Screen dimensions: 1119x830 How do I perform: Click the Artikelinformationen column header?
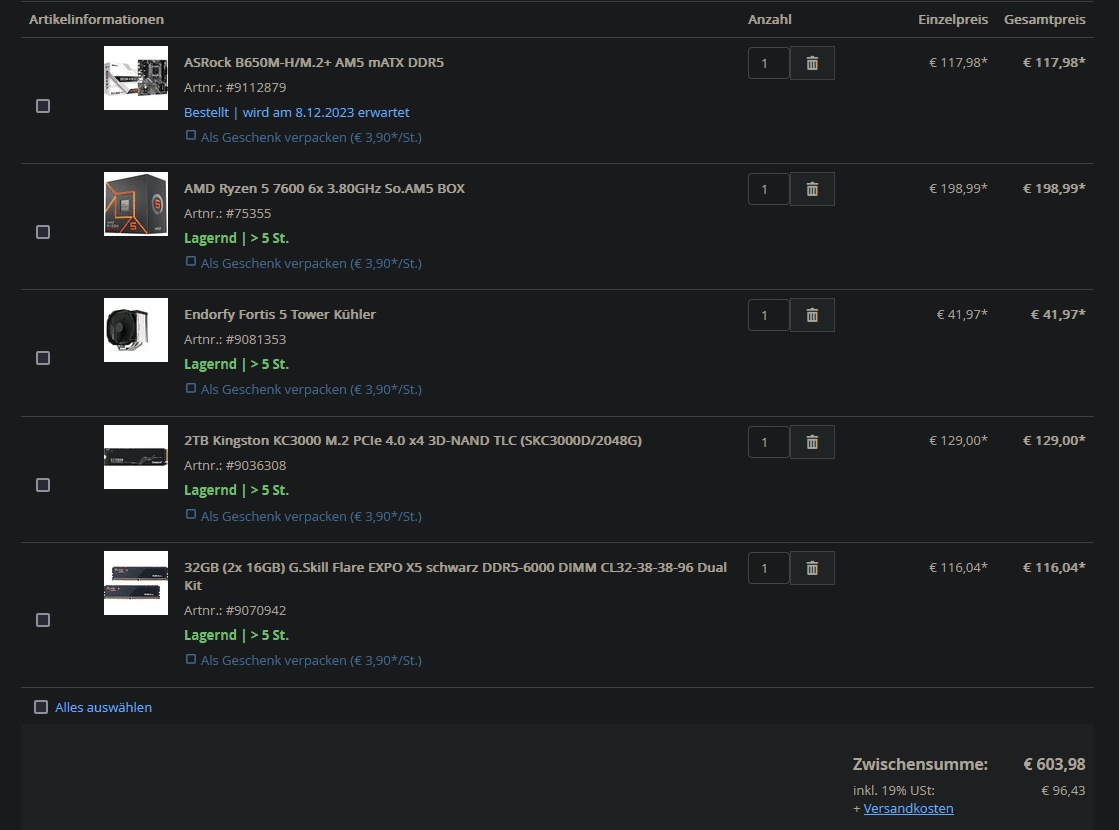[x=96, y=19]
